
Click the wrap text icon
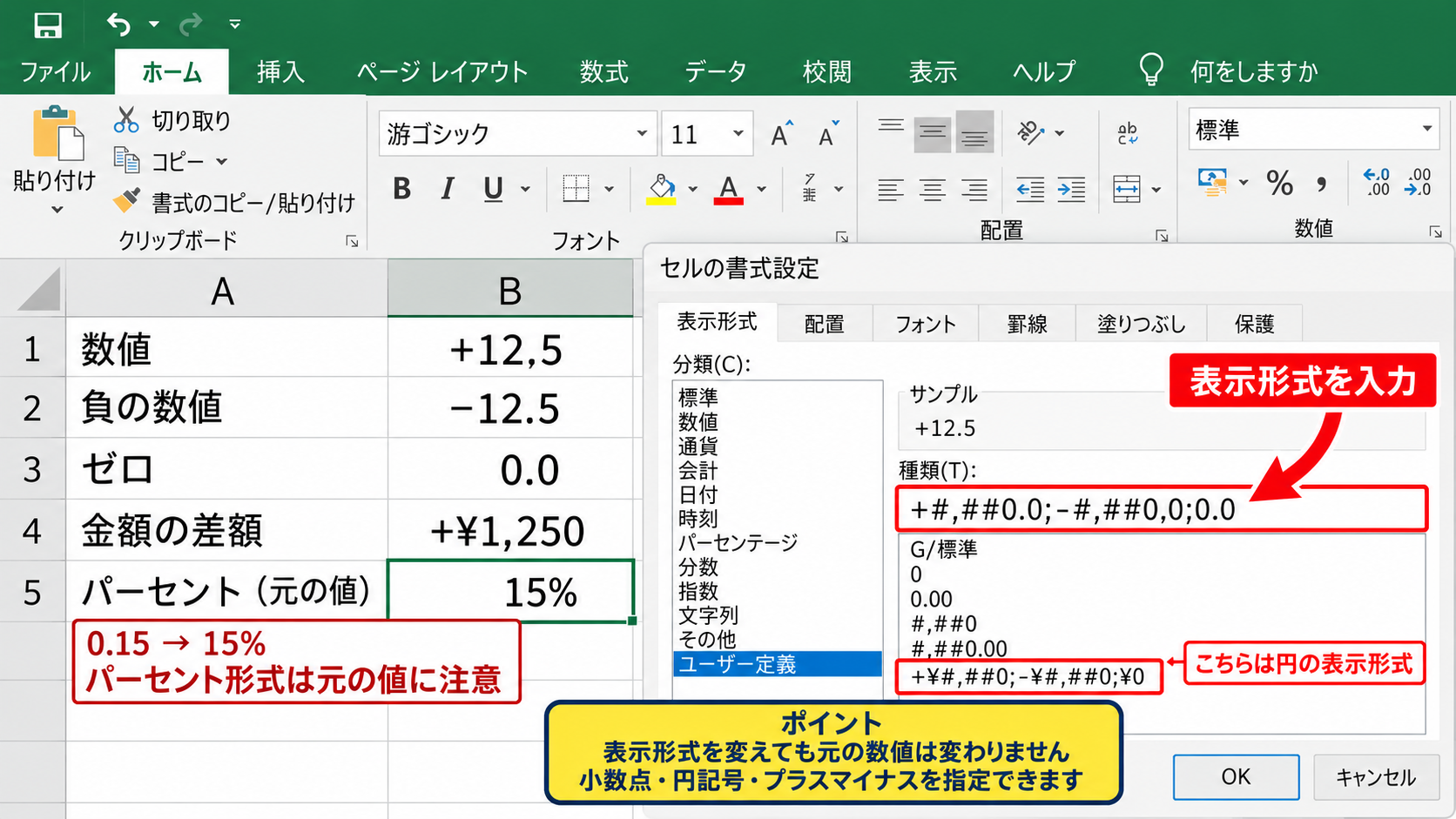tap(1127, 132)
